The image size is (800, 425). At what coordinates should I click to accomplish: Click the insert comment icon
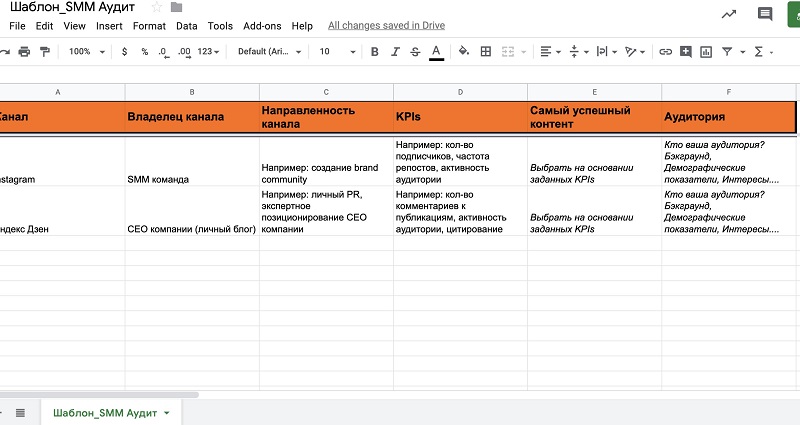pyautogui.click(x=686, y=51)
